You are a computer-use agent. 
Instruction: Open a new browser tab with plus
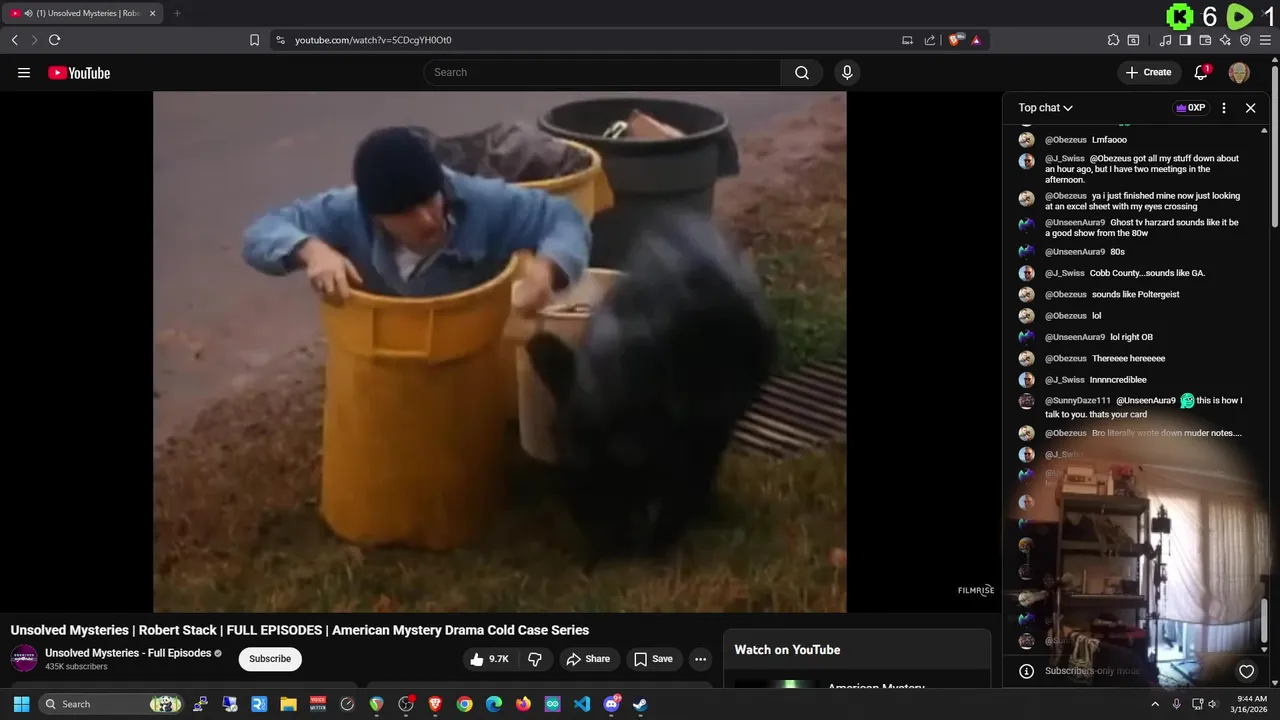[x=177, y=13]
